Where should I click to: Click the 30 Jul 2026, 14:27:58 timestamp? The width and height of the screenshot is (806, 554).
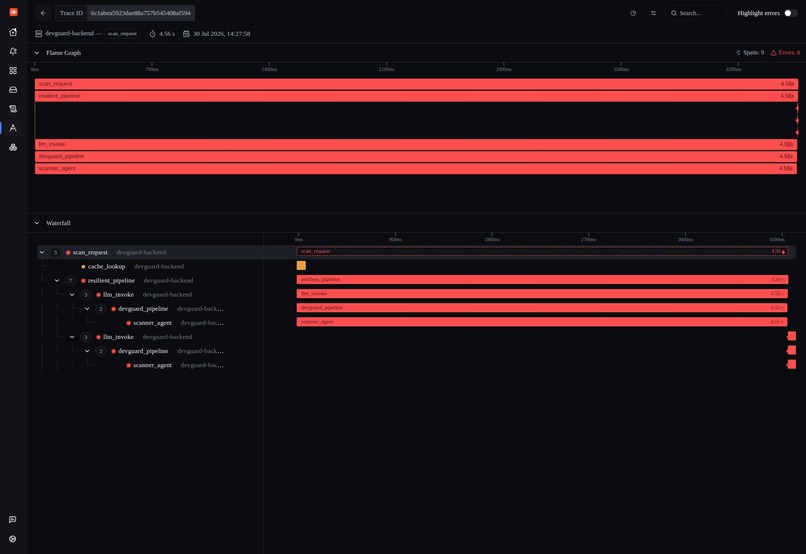[x=222, y=33]
